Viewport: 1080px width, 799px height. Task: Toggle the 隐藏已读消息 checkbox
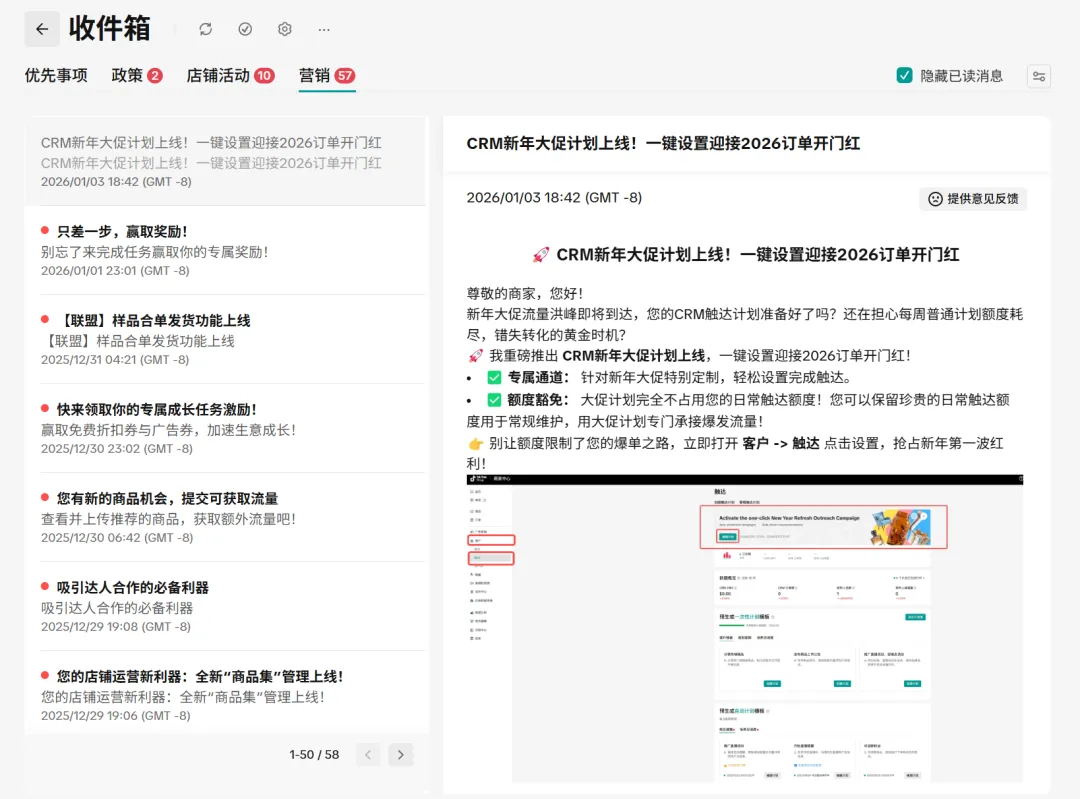pos(905,76)
